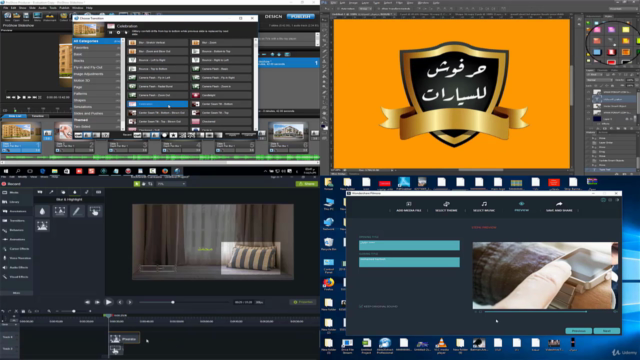
Task: Open Camtasia canvas zoom level dropdown
Action: (x=171, y=184)
